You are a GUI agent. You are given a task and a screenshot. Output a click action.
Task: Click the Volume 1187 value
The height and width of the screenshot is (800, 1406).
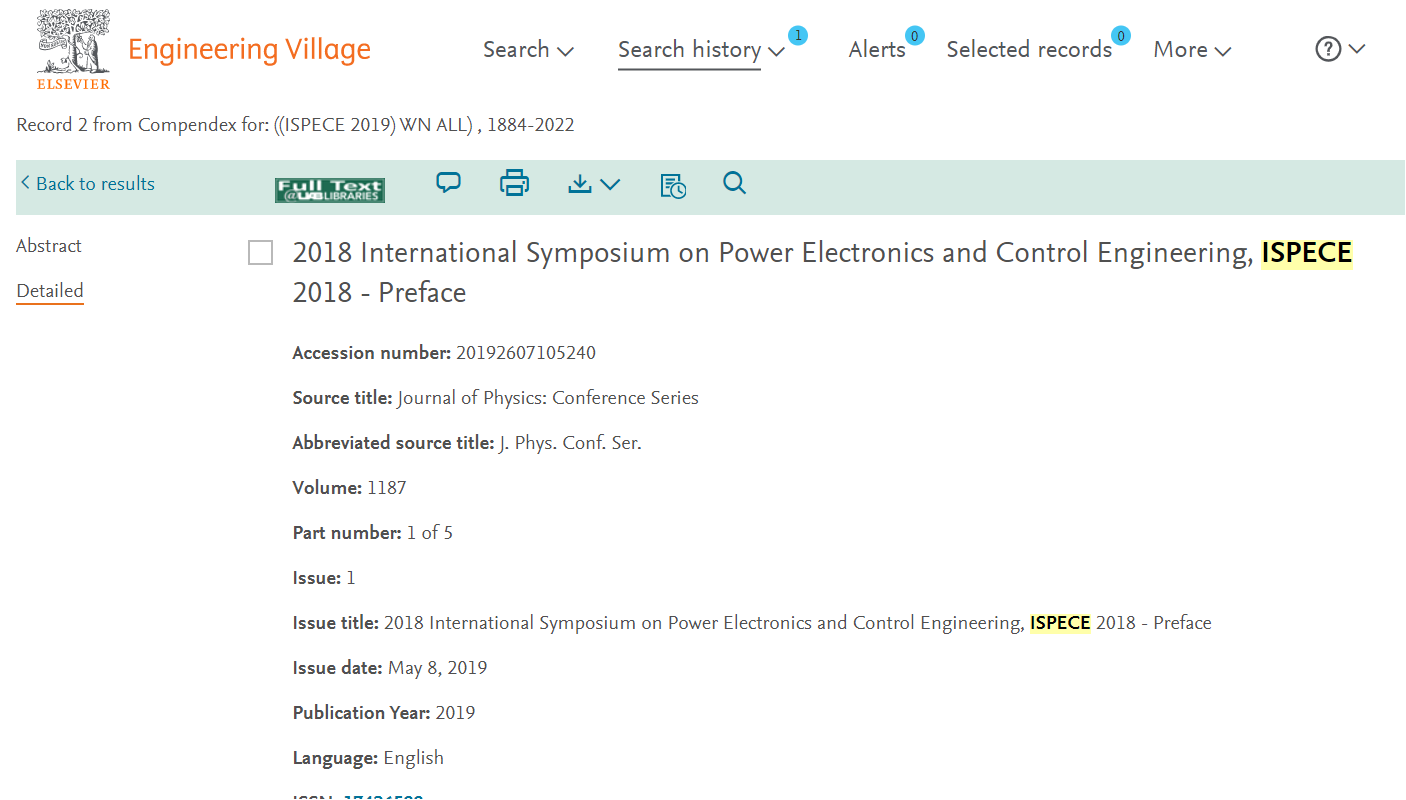(x=387, y=488)
